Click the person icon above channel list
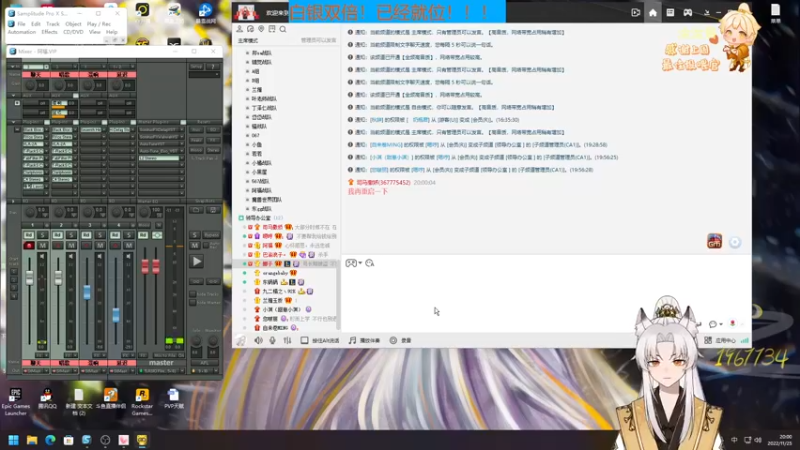Viewport: 800px width, 450px height. click(x=239, y=29)
